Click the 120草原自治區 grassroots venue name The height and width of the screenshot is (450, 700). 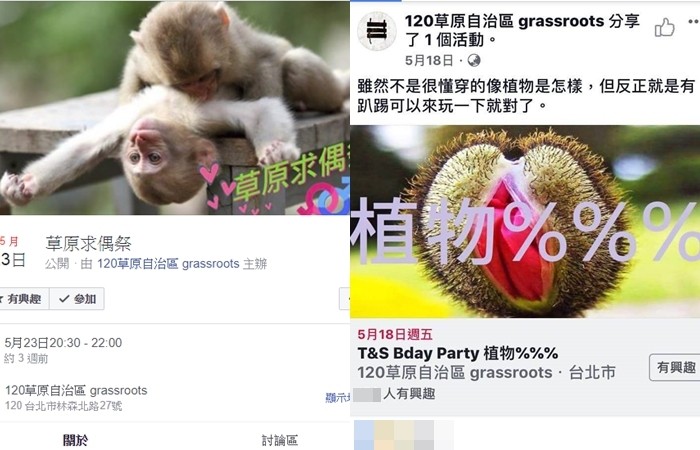pos(76,391)
